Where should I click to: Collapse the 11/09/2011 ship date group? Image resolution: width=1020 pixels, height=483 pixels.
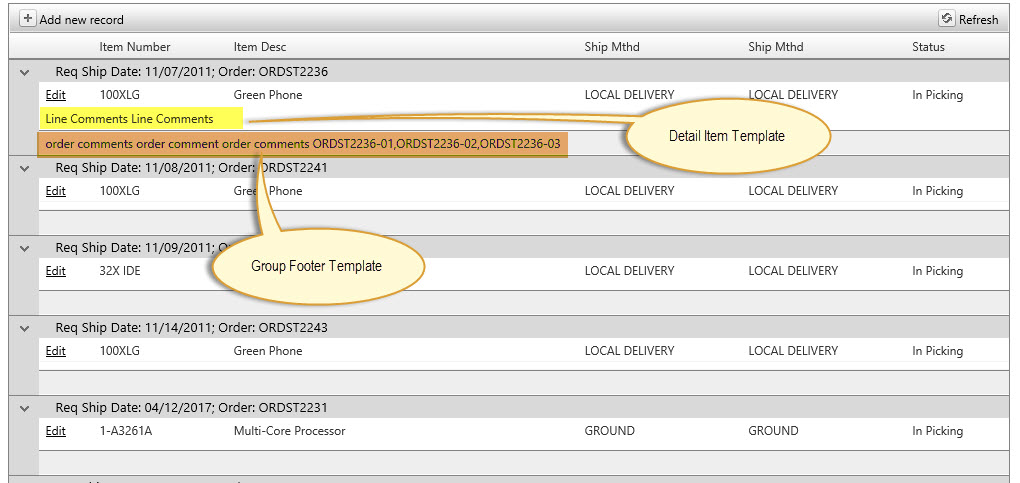[25, 249]
